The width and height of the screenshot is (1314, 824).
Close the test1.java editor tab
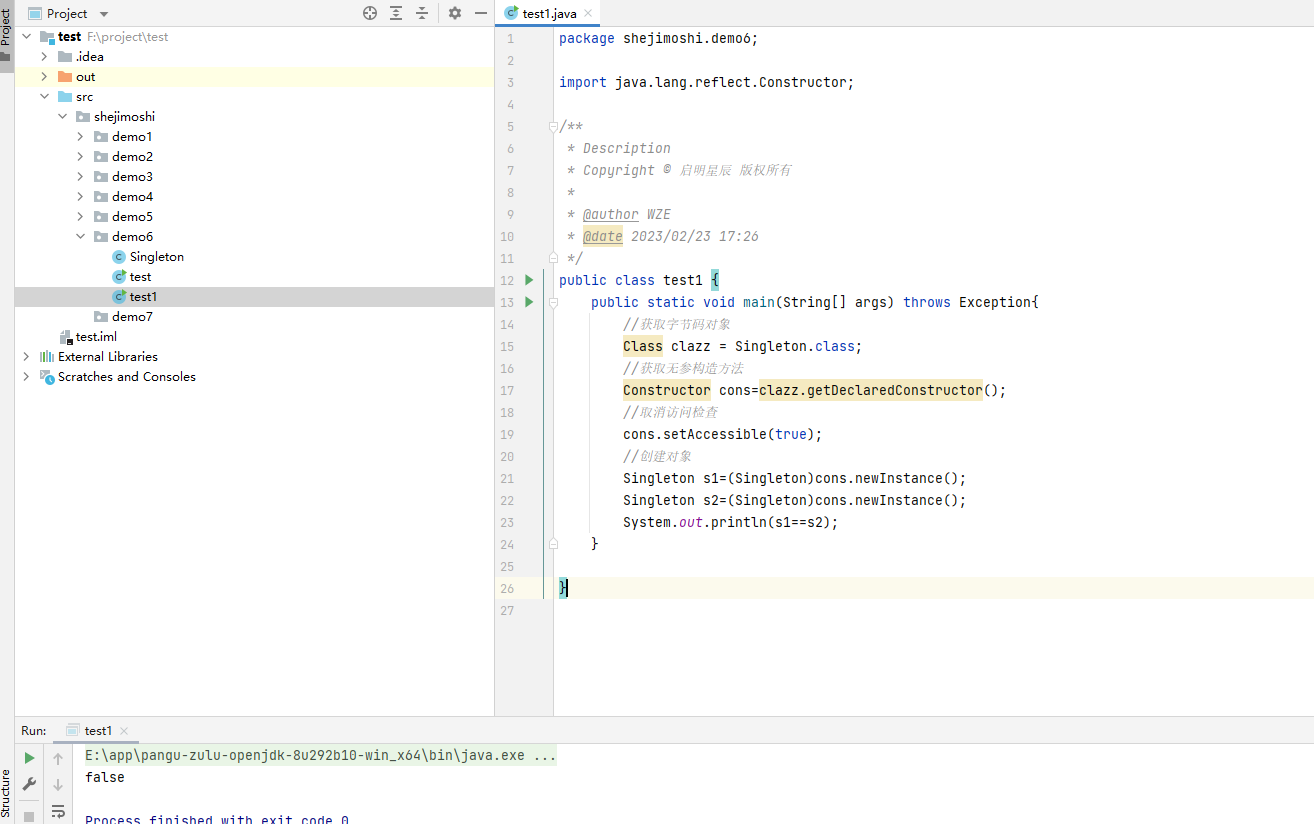click(x=586, y=14)
